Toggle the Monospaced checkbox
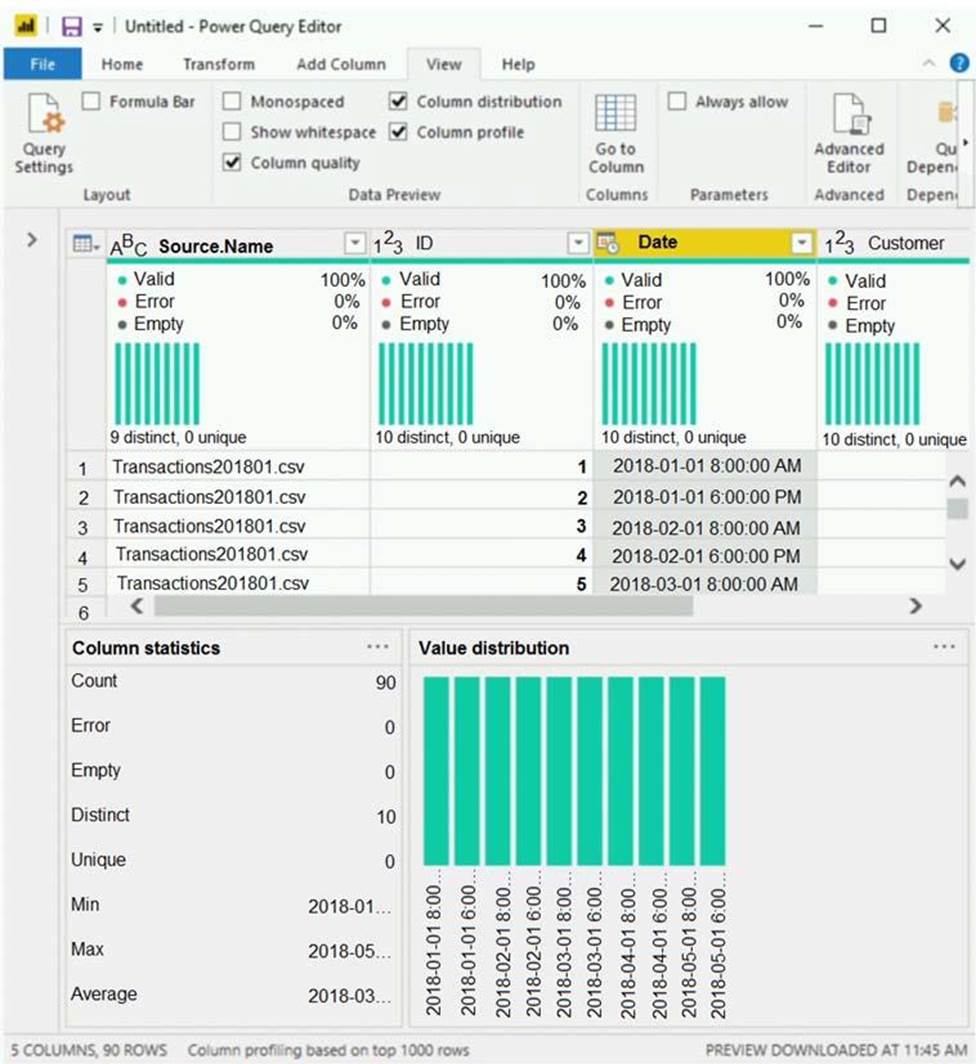976x1064 pixels. (x=232, y=102)
